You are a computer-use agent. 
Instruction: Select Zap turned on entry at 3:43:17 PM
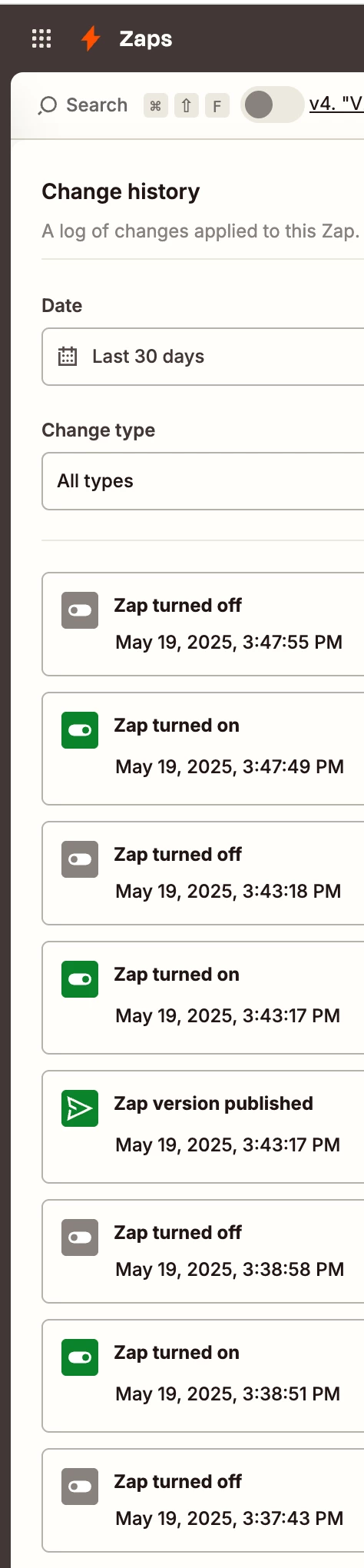click(x=203, y=998)
